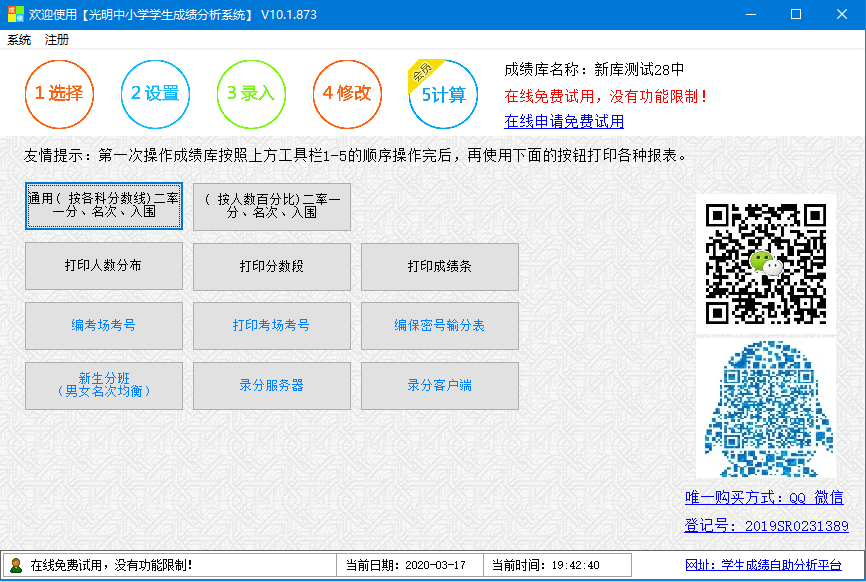Open the '2 设置' circular step icon

click(x=155, y=94)
